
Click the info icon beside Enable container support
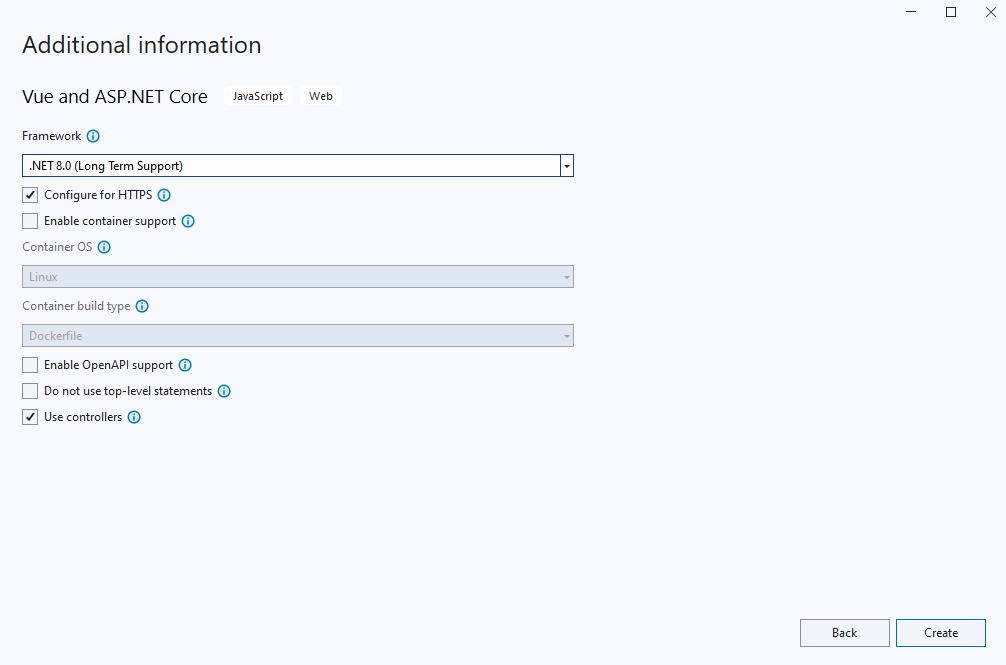pos(188,221)
